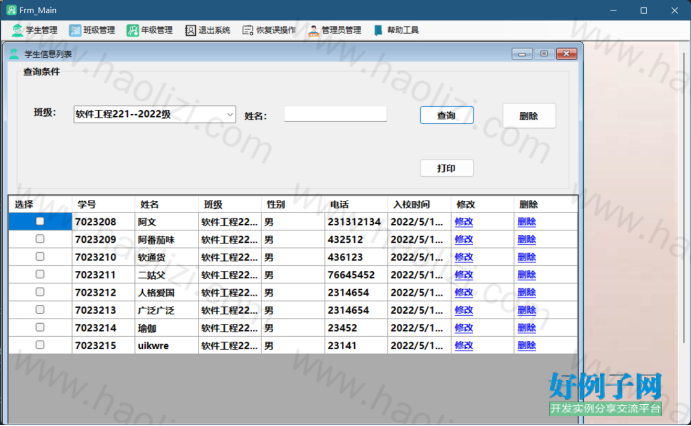Click the 姓名 column header
691x426 pixels.
pos(167,204)
